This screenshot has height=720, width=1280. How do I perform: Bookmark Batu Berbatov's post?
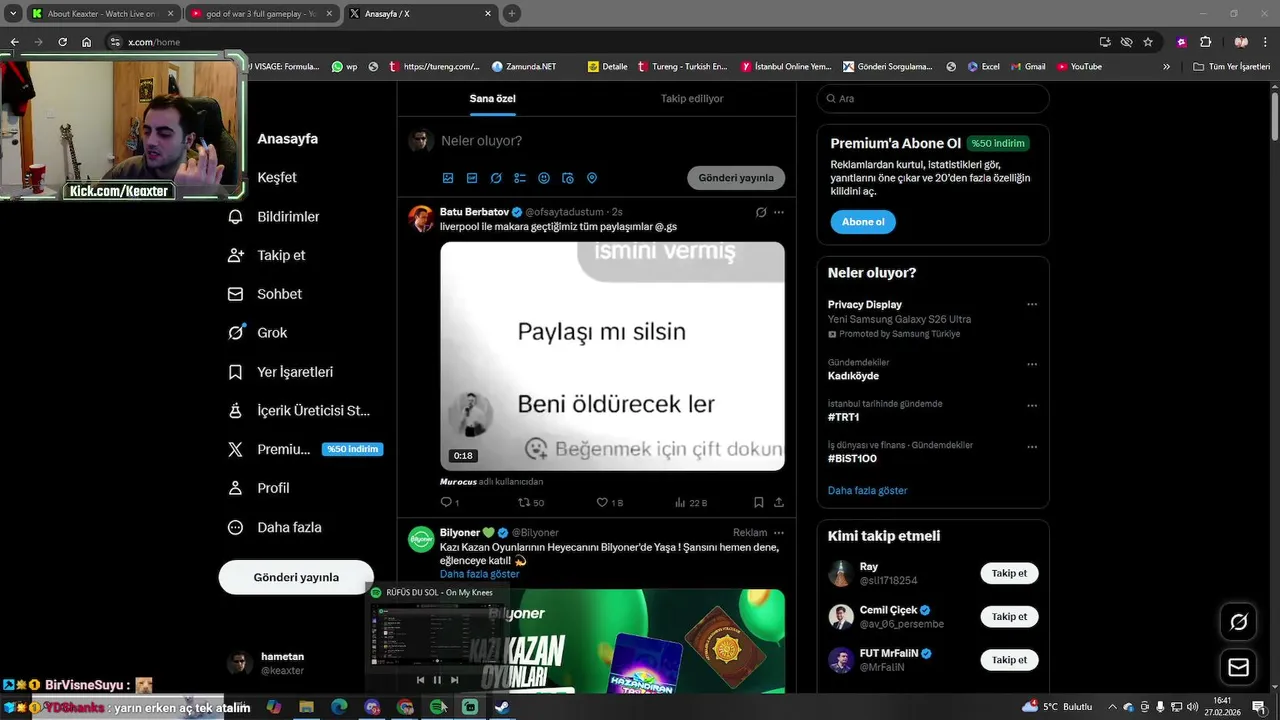pyautogui.click(x=758, y=502)
